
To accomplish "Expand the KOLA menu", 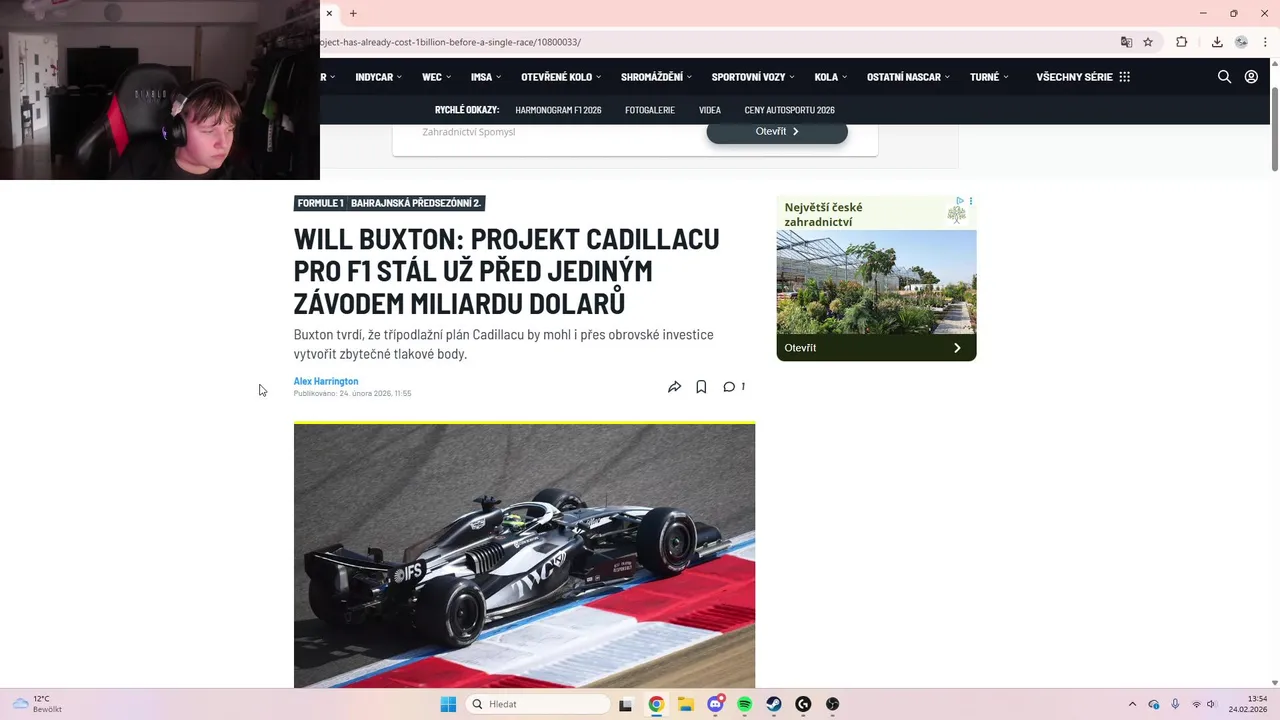I will [831, 77].
